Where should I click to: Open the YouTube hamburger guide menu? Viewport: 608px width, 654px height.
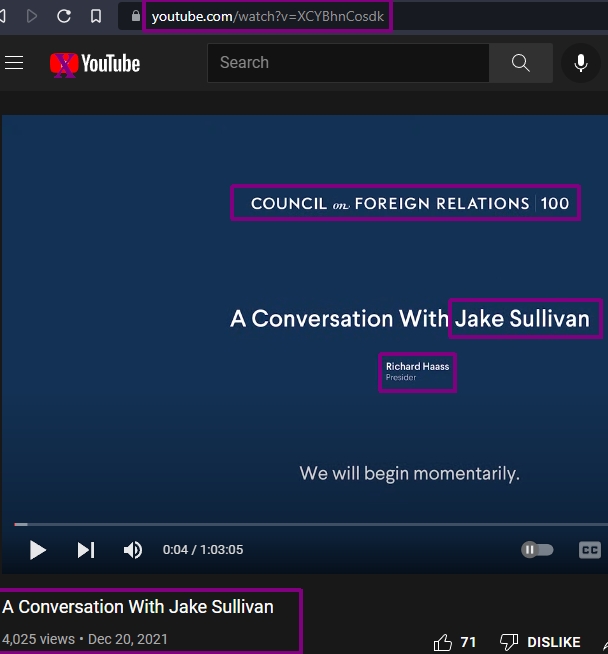(x=14, y=63)
